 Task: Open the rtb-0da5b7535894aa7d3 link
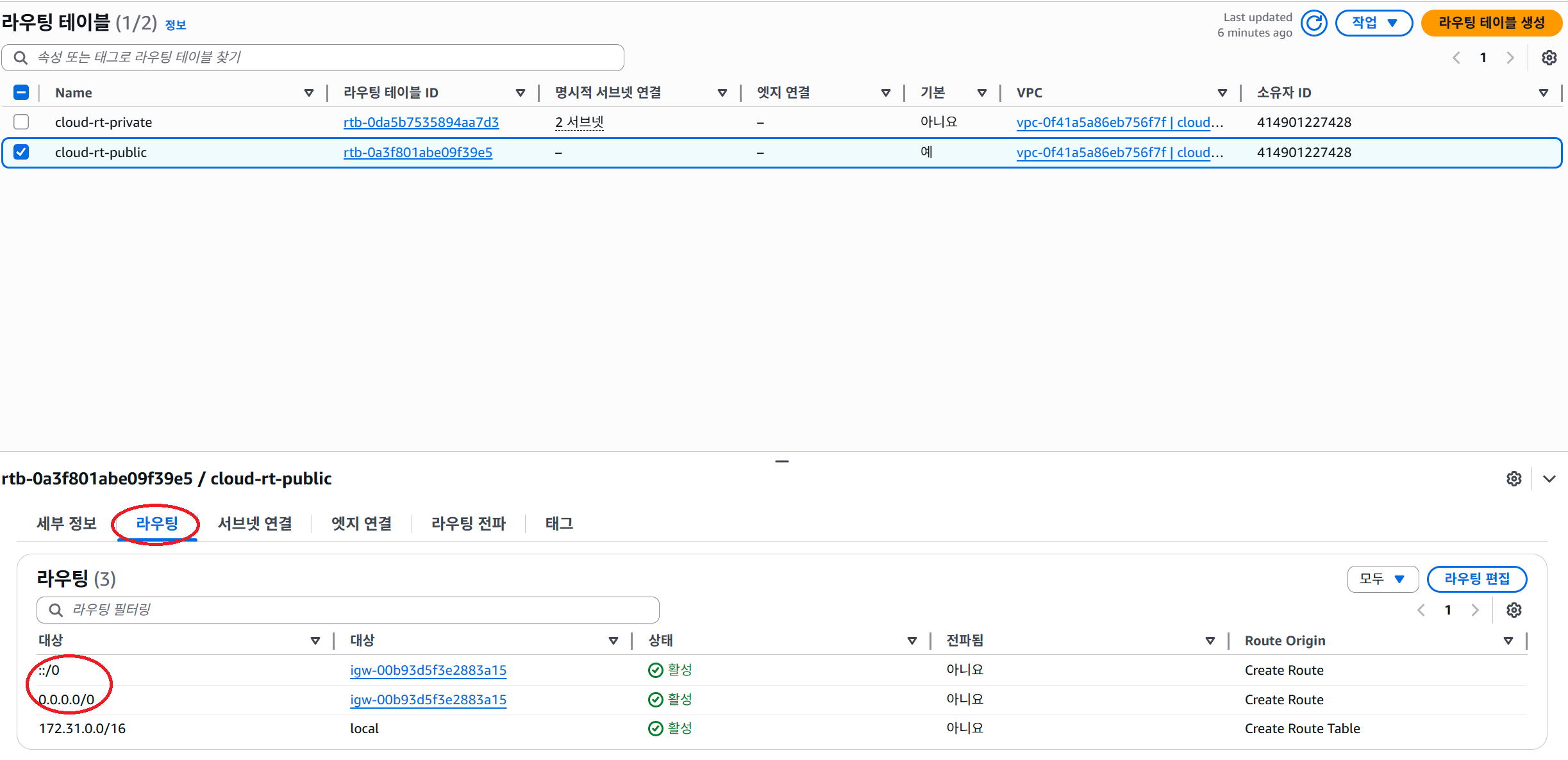[x=421, y=122]
